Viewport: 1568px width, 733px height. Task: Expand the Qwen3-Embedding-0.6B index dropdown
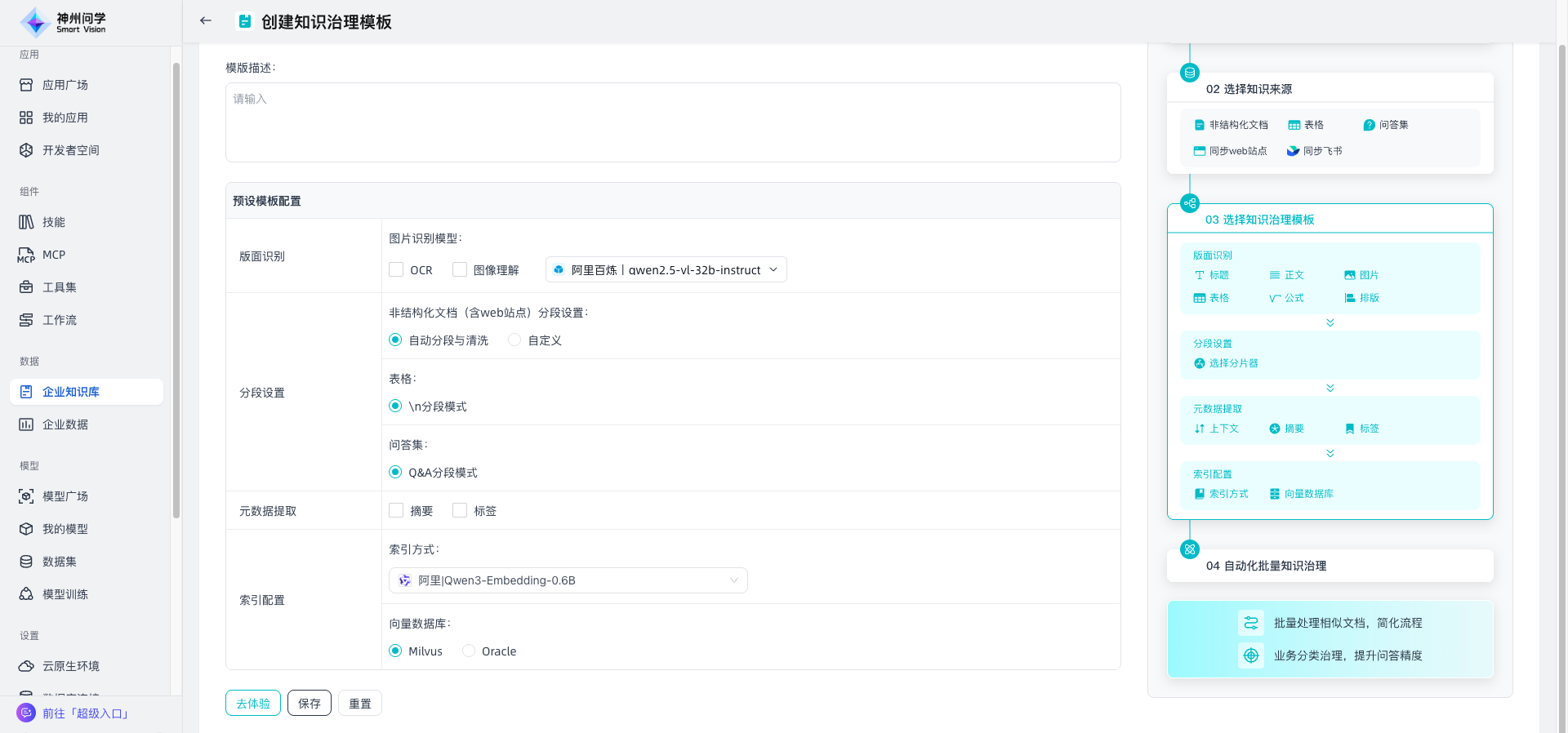click(x=568, y=580)
